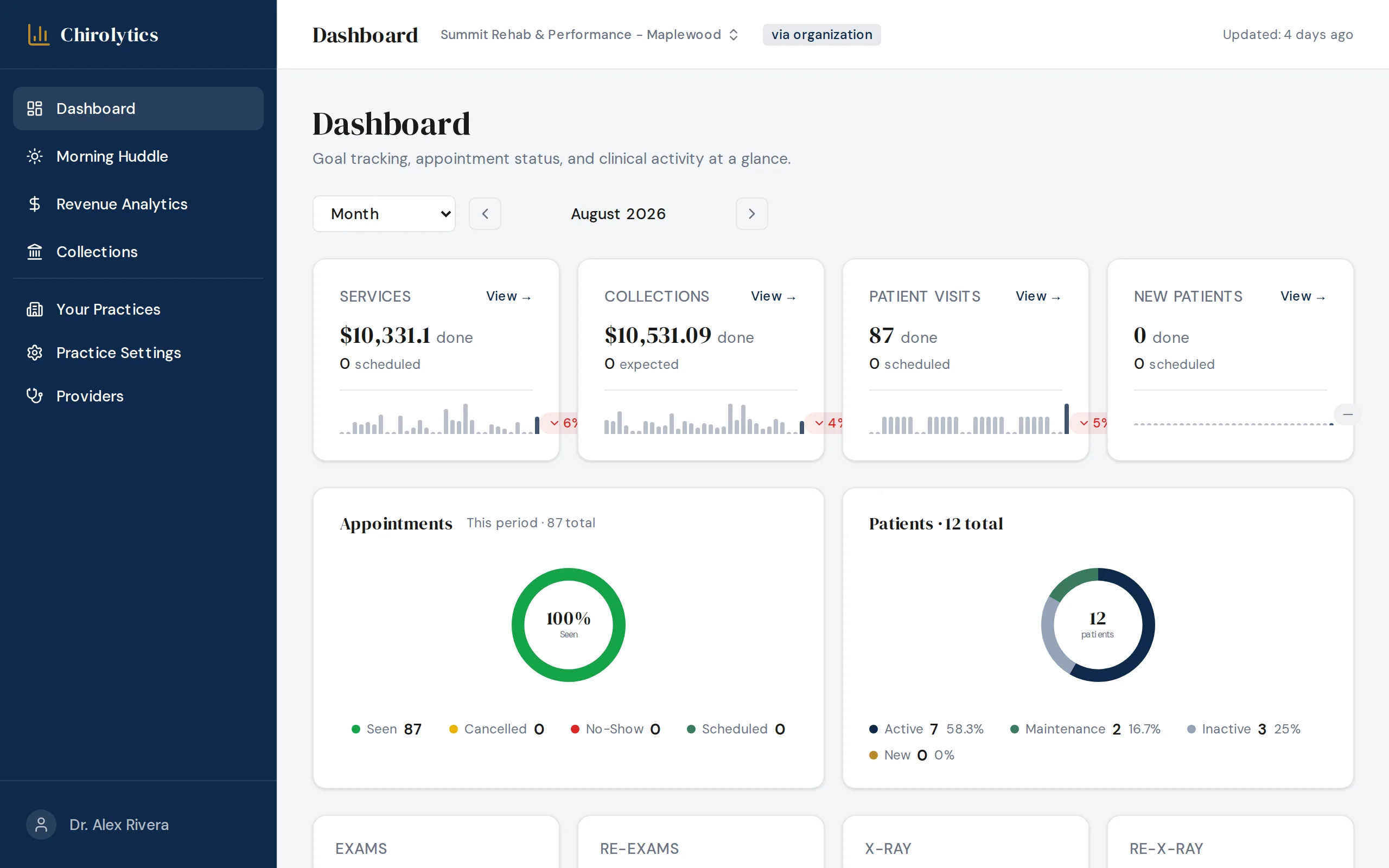Click View link on Collections card
This screenshot has width=1389, height=868.
(x=774, y=296)
